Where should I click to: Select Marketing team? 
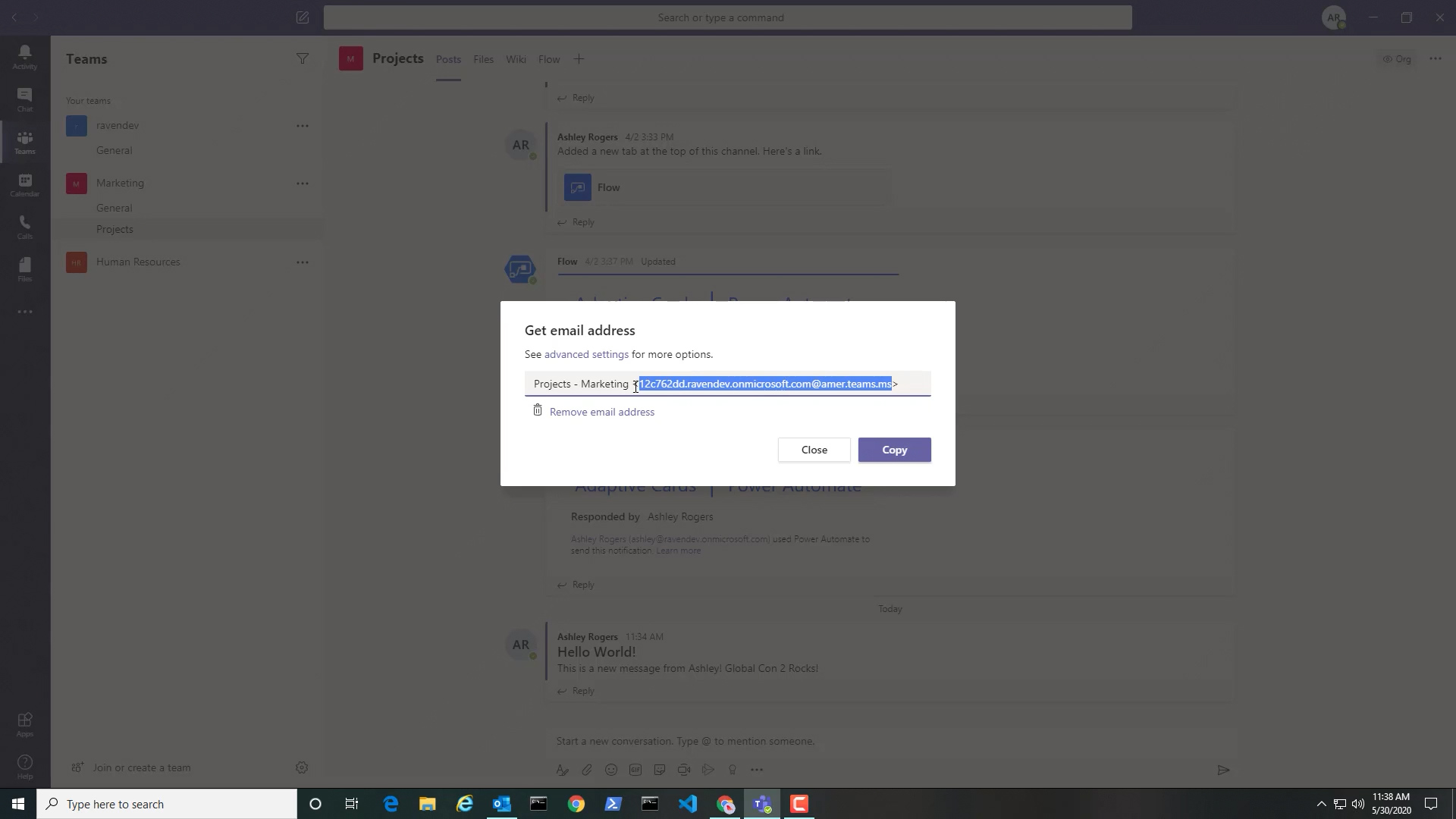click(x=120, y=183)
